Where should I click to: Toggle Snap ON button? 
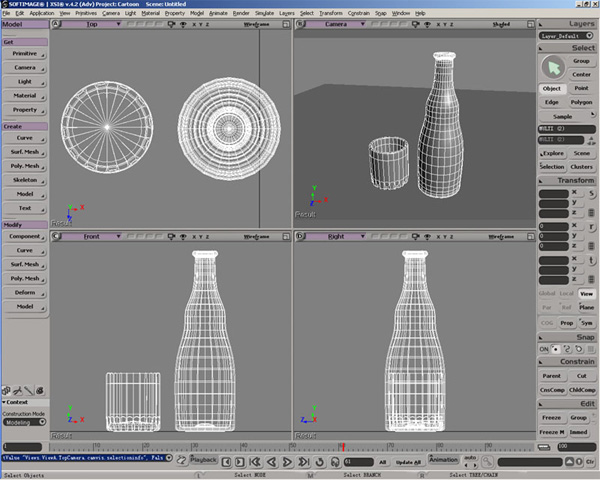point(544,349)
